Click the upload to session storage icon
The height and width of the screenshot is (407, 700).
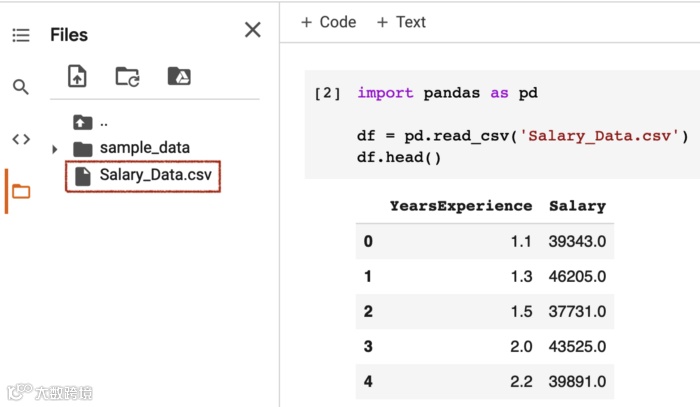pos(77,76)
